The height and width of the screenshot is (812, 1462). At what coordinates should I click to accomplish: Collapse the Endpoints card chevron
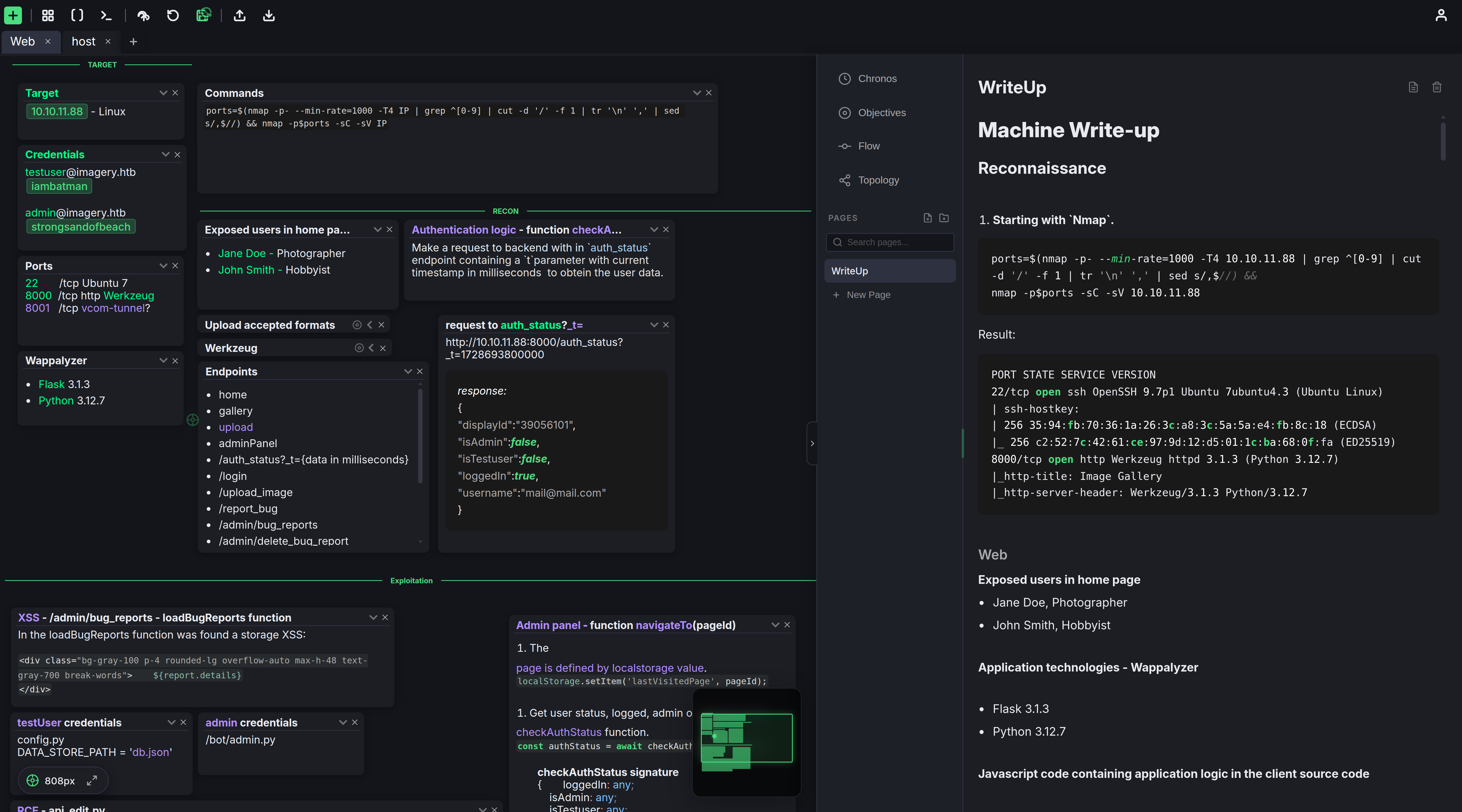(x=408, y=372)
